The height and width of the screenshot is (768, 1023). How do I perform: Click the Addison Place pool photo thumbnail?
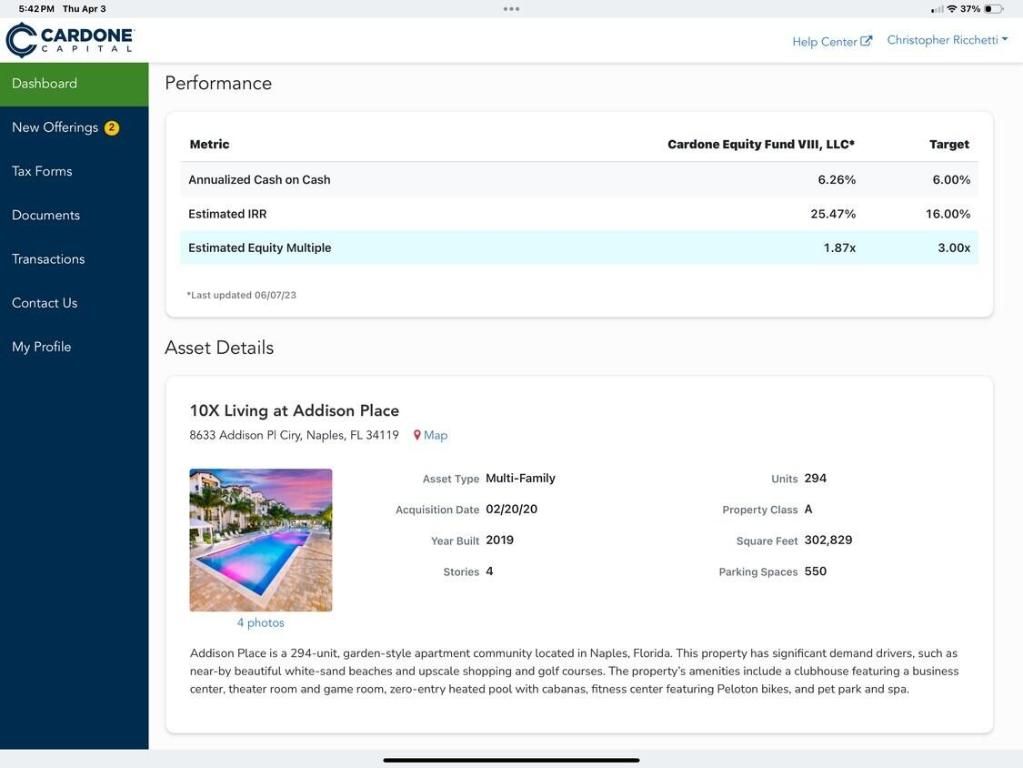coord(260,539)
